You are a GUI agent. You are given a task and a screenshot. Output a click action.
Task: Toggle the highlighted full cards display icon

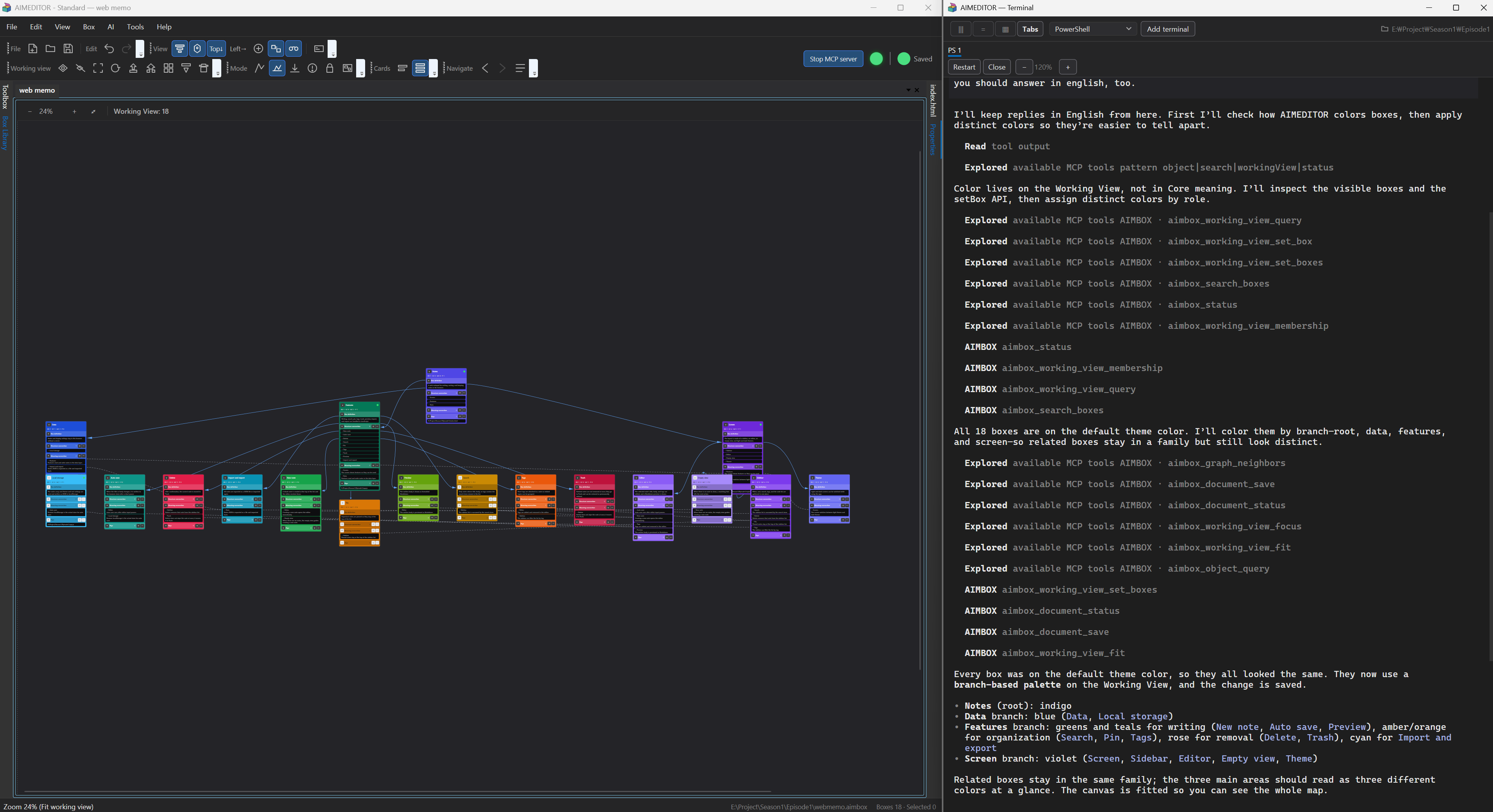coord(420,68)
